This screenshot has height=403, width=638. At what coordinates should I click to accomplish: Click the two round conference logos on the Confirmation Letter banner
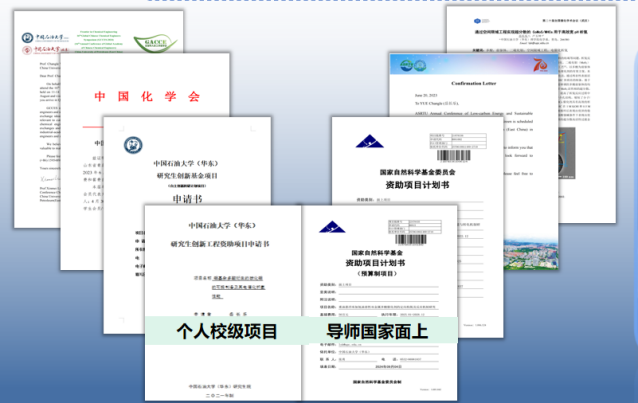[413, 65]
